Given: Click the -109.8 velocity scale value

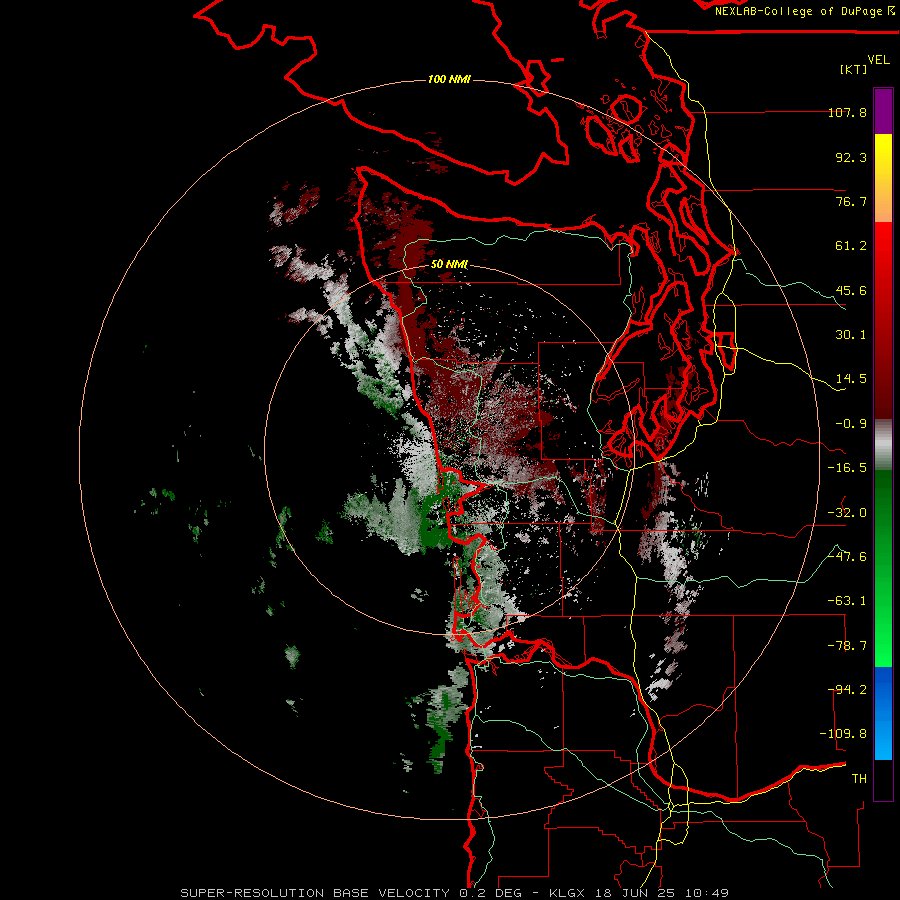Looking at the screenshot, I should tap(843, 734).
